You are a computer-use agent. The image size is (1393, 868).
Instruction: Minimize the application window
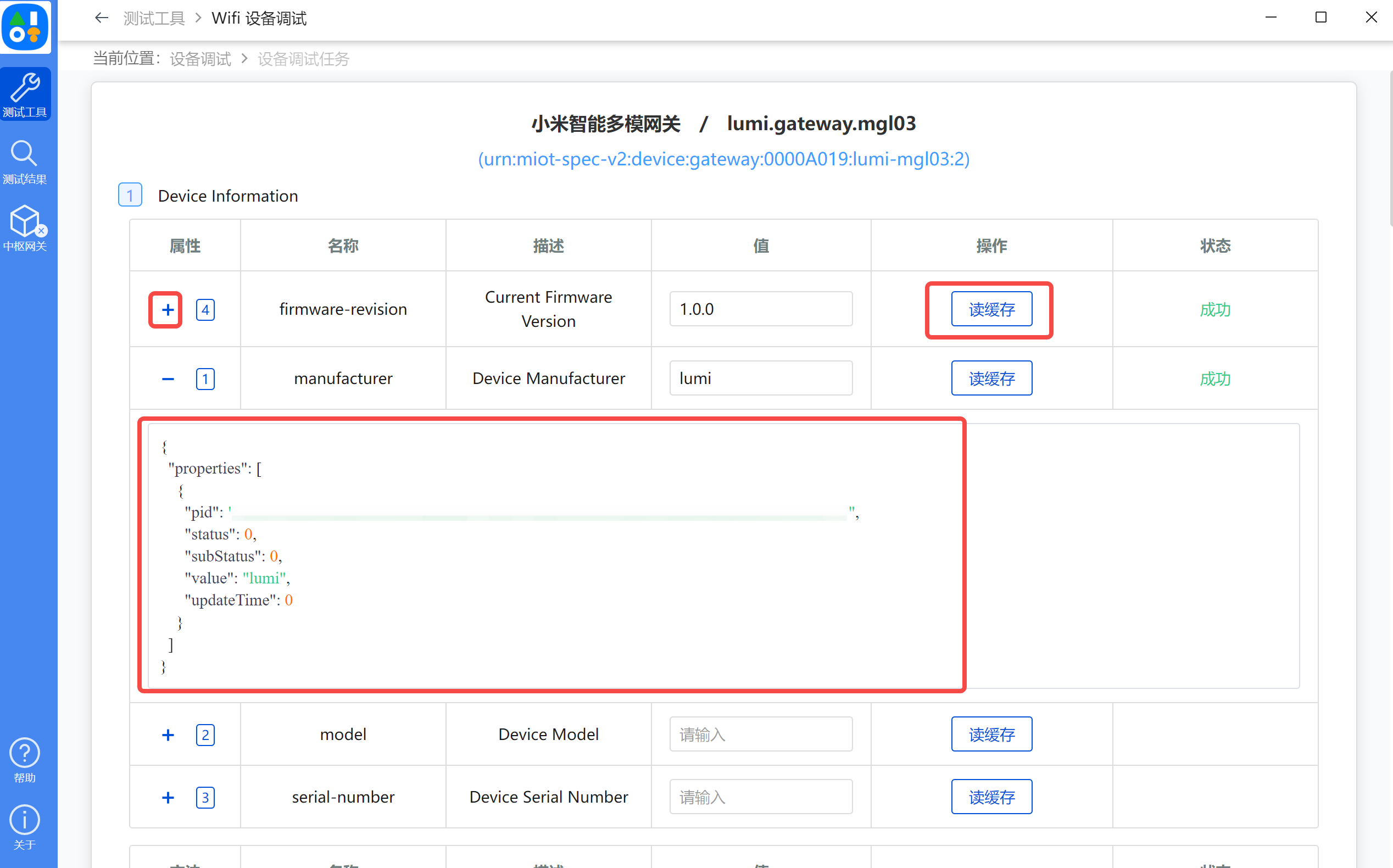[x=1271, y=18]
